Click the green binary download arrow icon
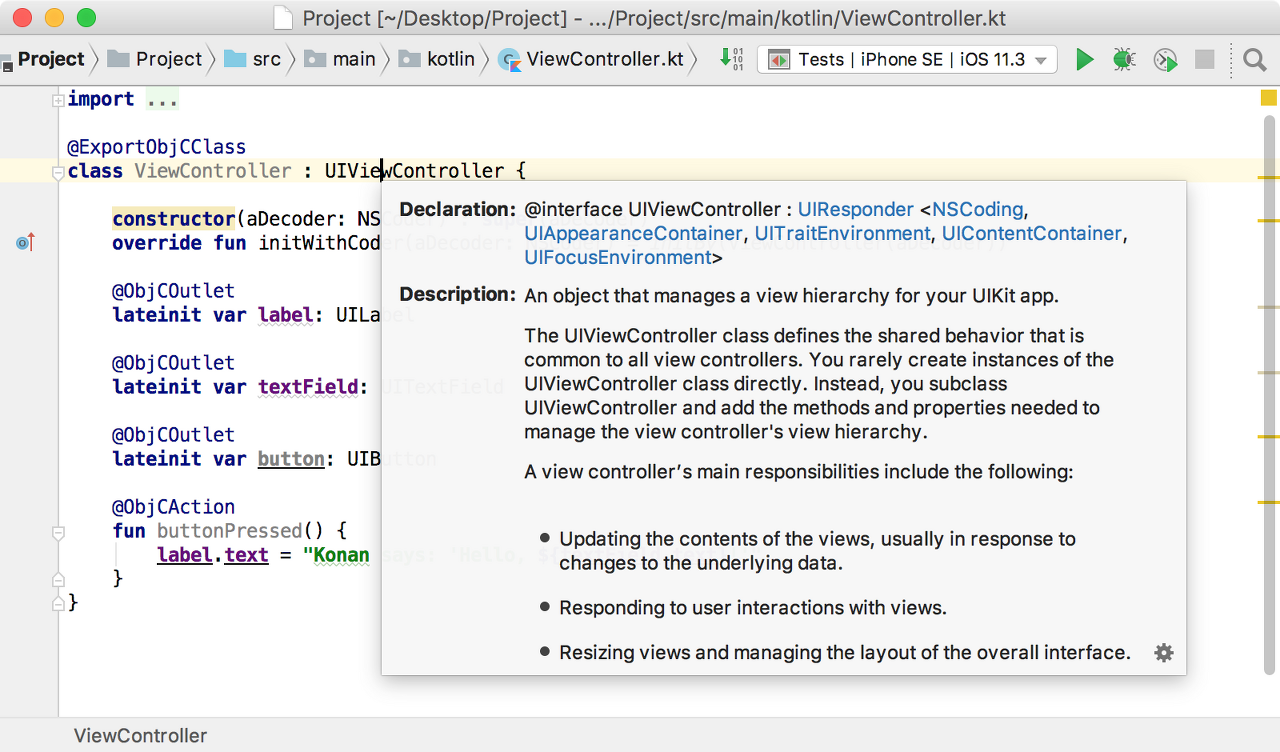Image resolution: width=1280 pixels, height=752 pixels. coord(731,59)
